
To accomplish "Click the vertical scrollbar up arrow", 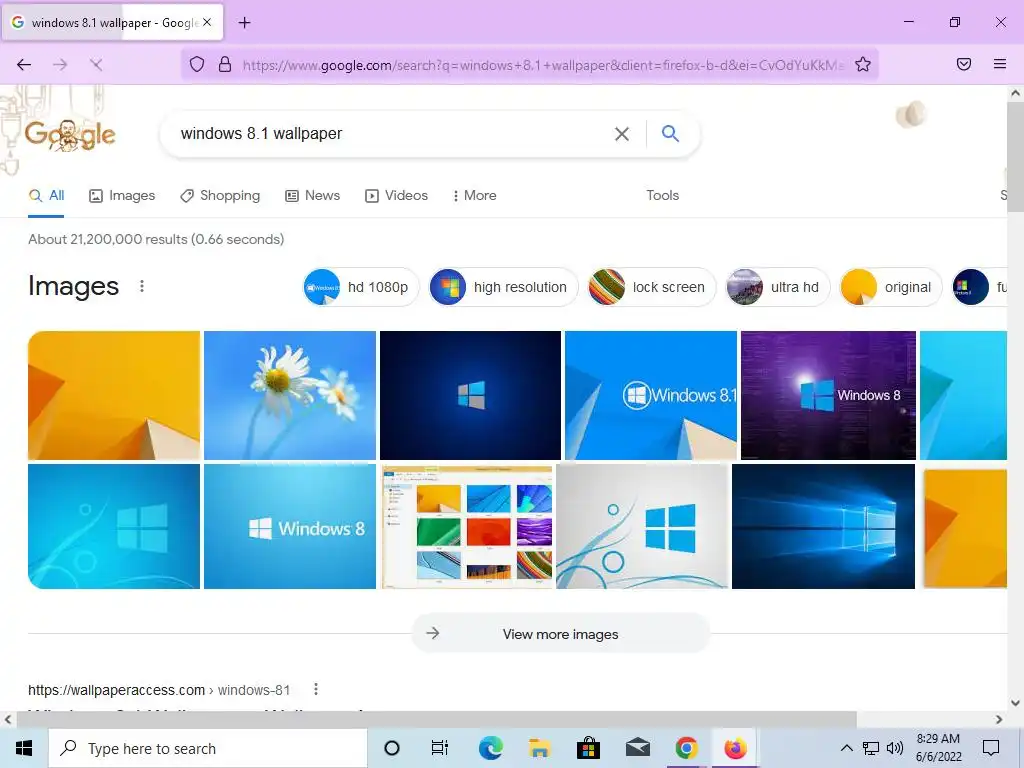I will click(x=1016, y=93).
